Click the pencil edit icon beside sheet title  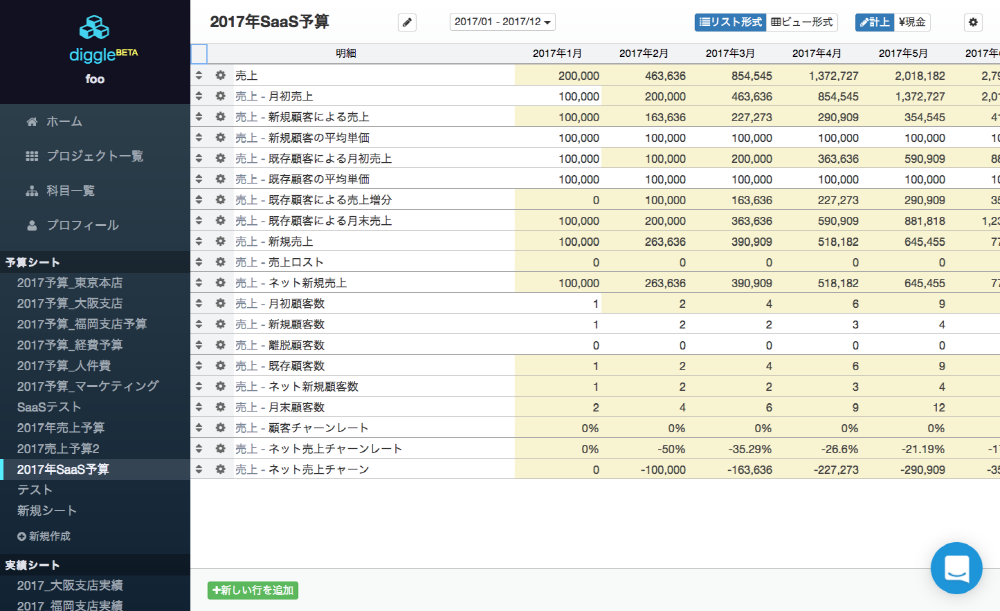click(407, 22)
